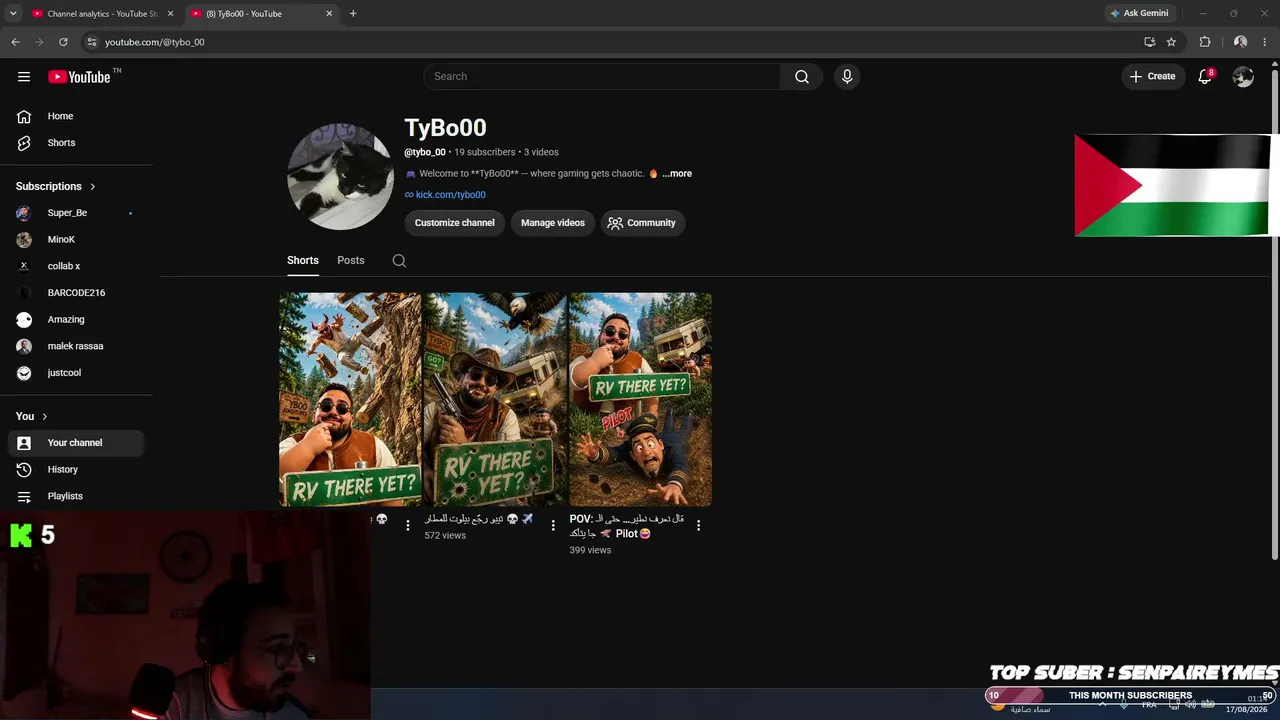This screenshot has width=1280, height=720.
Task: Click the install app icon in address bar
Action: click(x=1149, y=42)
